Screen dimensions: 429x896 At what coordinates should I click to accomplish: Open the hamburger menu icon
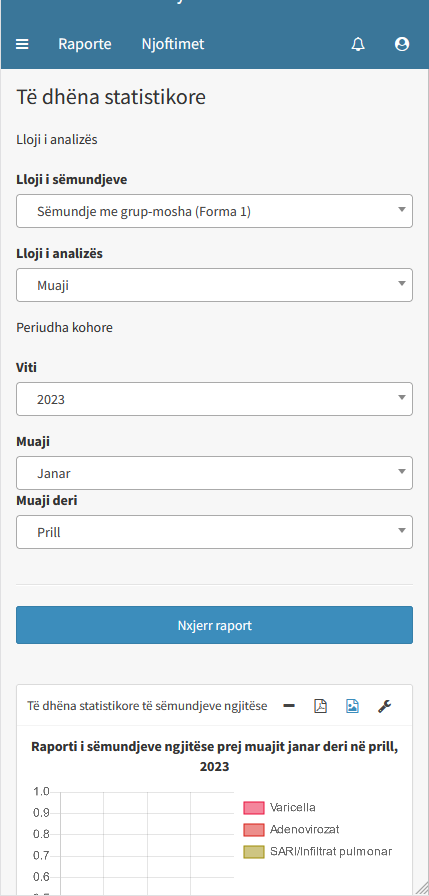point(22,44)
